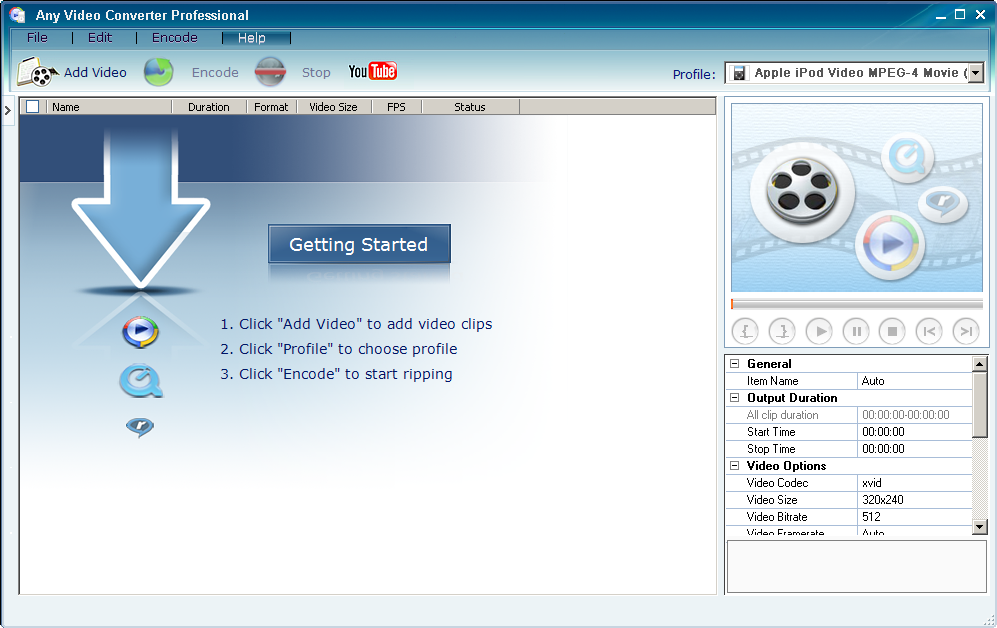
Task: Skip to next frame in preview
Action: pos(966,331)
